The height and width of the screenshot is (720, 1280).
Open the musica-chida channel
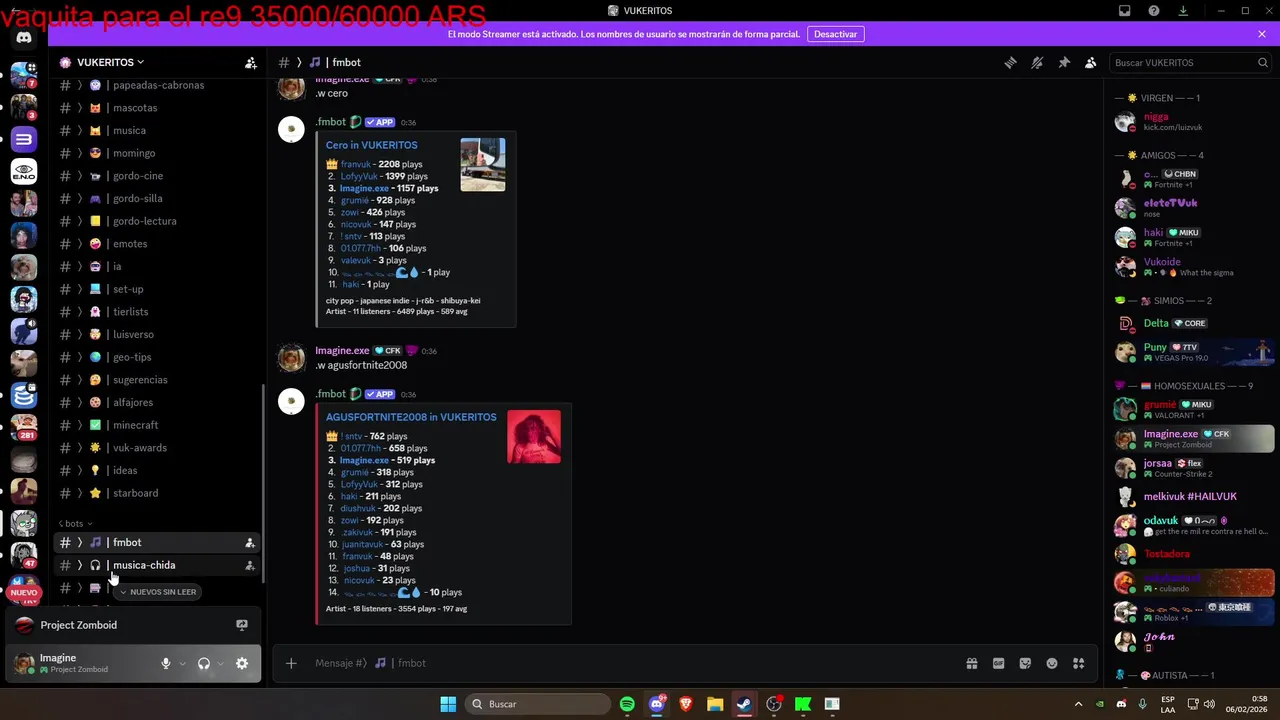[158, 565]
